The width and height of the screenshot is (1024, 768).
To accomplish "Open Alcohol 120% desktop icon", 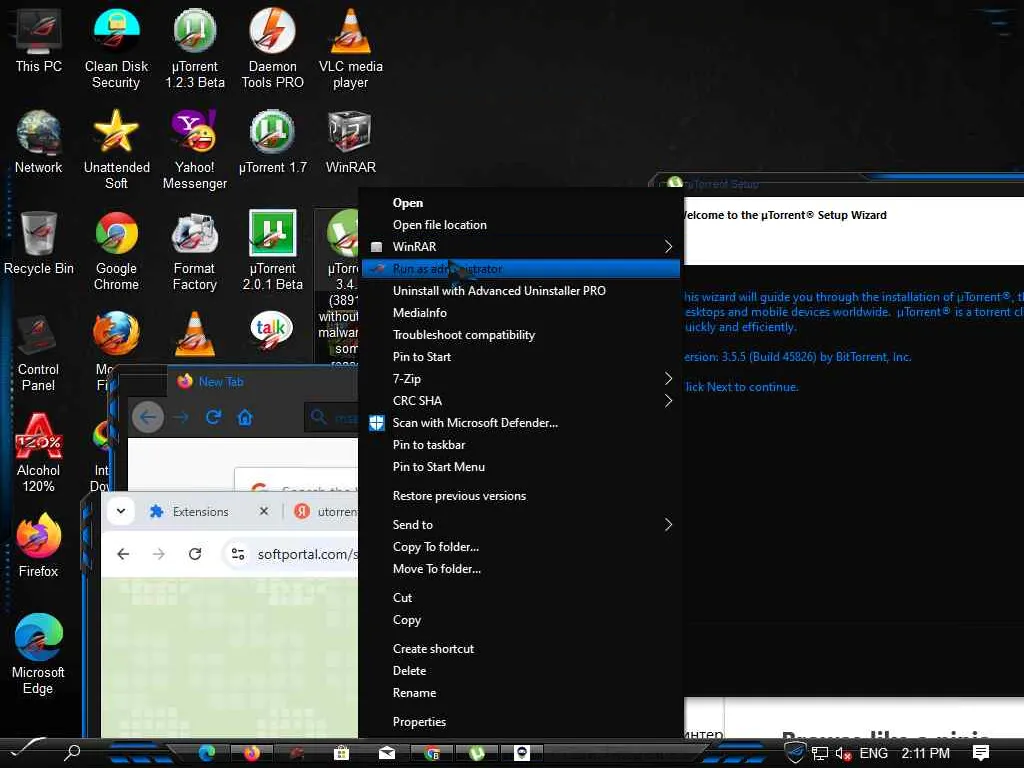I will (x=39, y=453).
